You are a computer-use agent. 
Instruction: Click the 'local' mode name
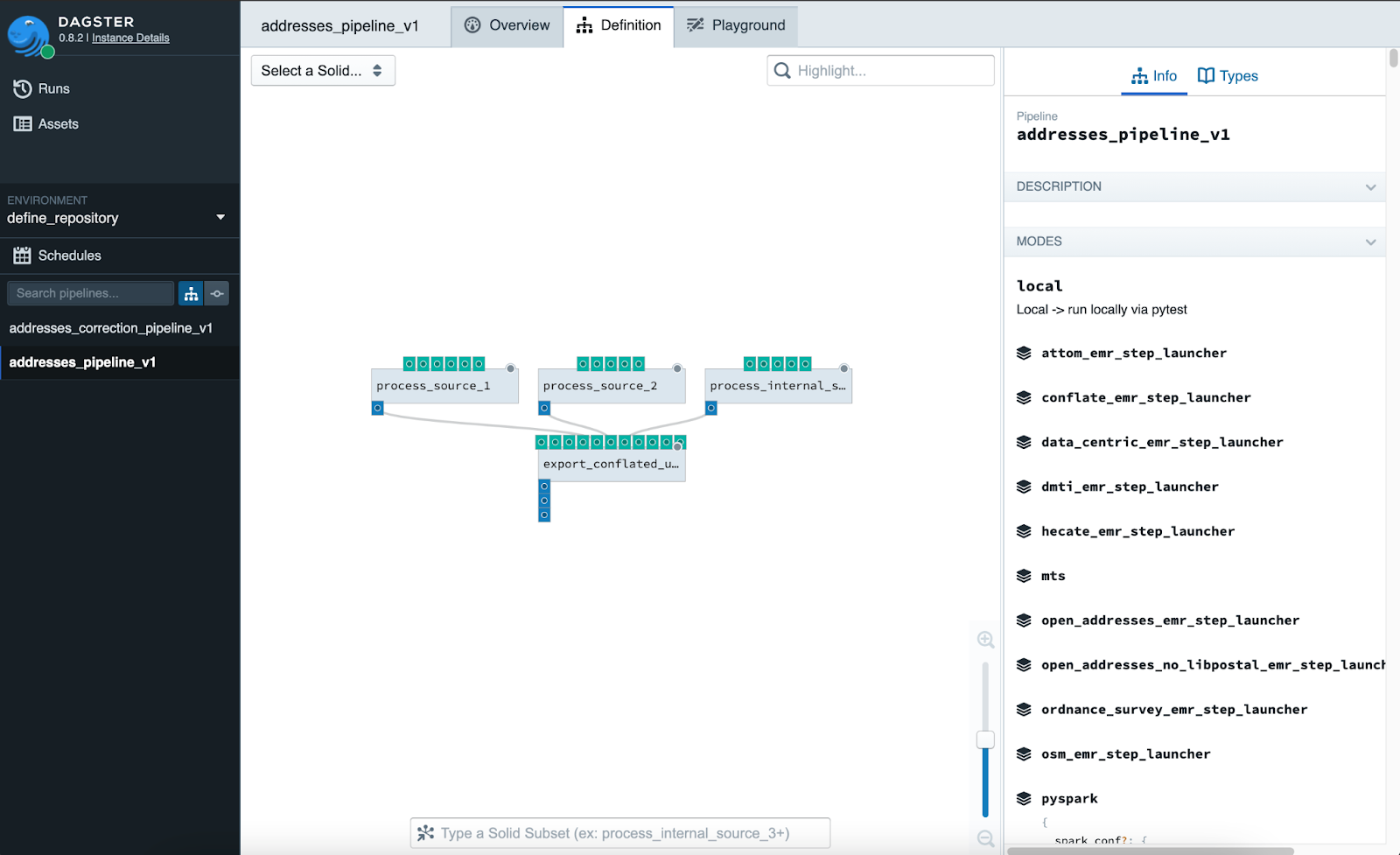(1039, 286)
